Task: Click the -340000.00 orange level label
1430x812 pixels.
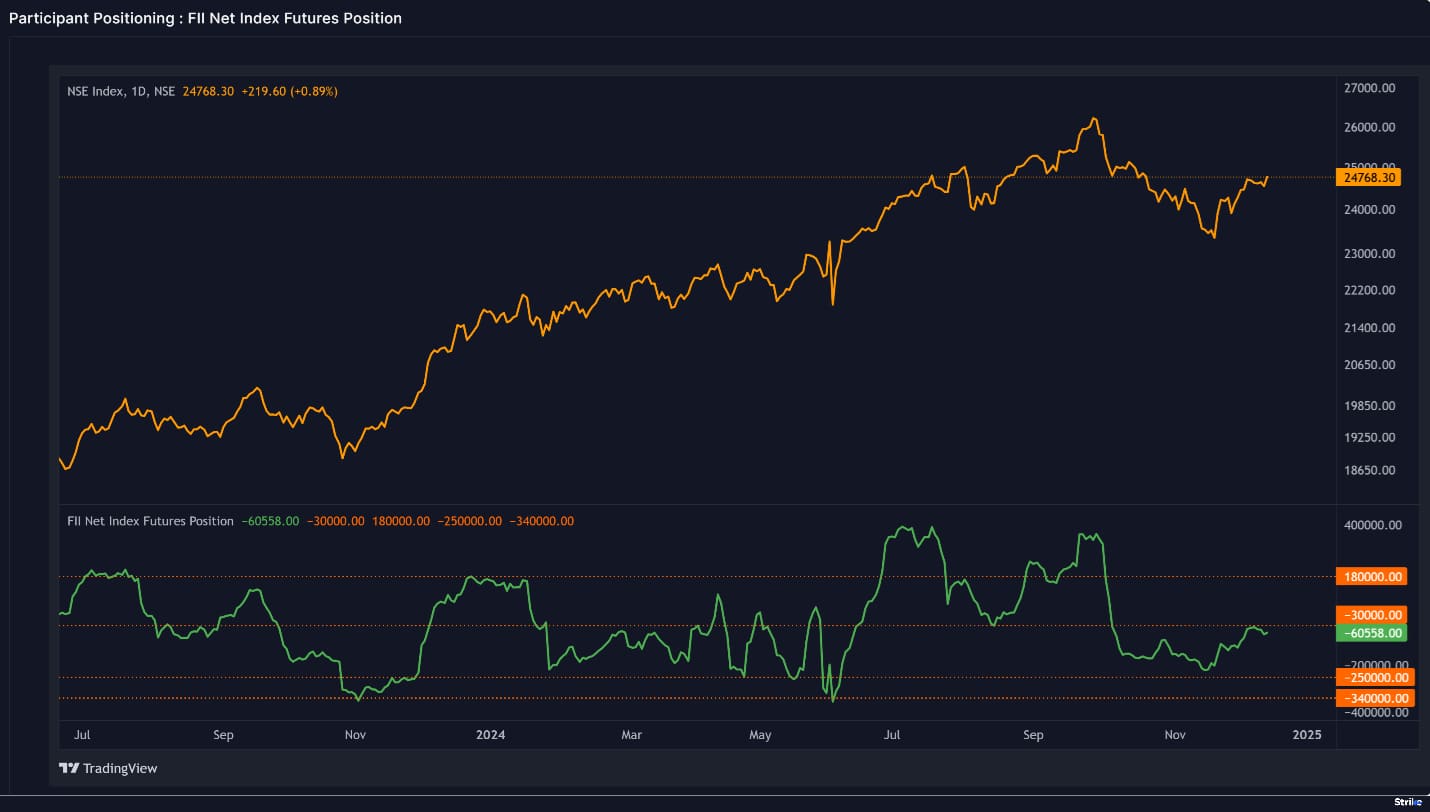Action: pyautogui.click(x=1372, y=697)
